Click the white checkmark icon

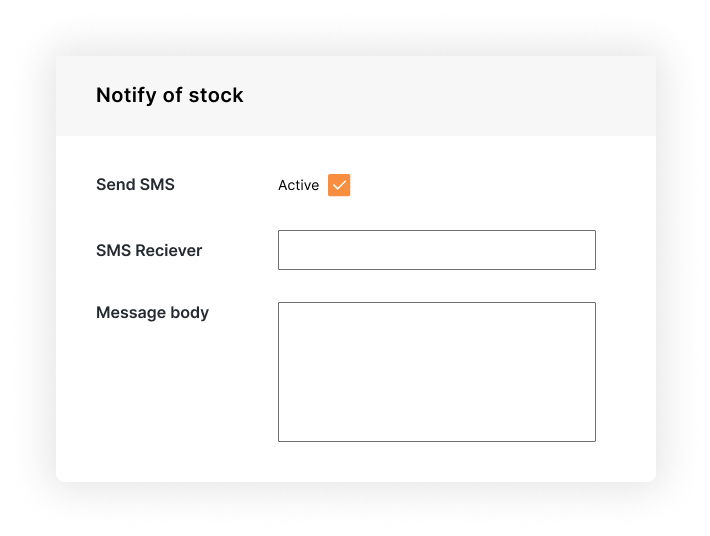(339, 185)
